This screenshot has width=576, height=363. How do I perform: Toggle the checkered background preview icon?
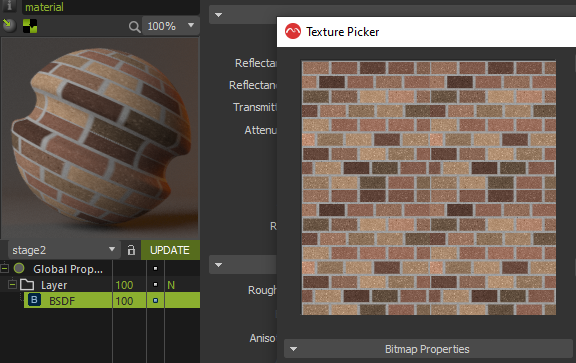[x=30, y=26]
